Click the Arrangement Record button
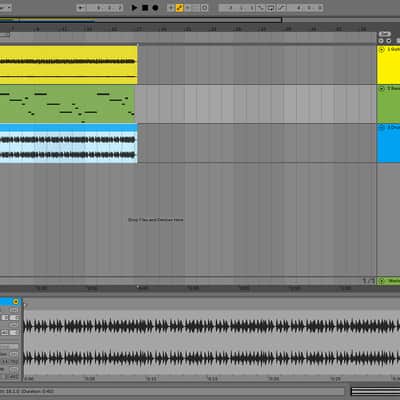400x400 pixels. [x=155, y=8]
